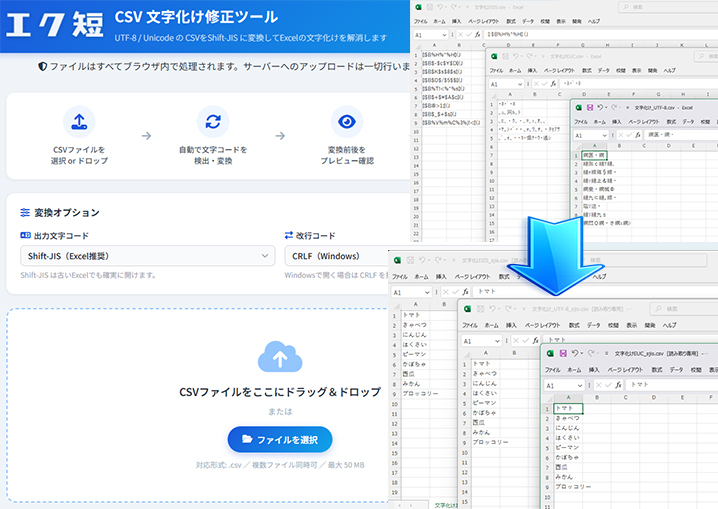This screenshot has width=718, height=509.
Task: Click Save icon in 文字化けEUC_sjis.csv window
Action: 563,353
